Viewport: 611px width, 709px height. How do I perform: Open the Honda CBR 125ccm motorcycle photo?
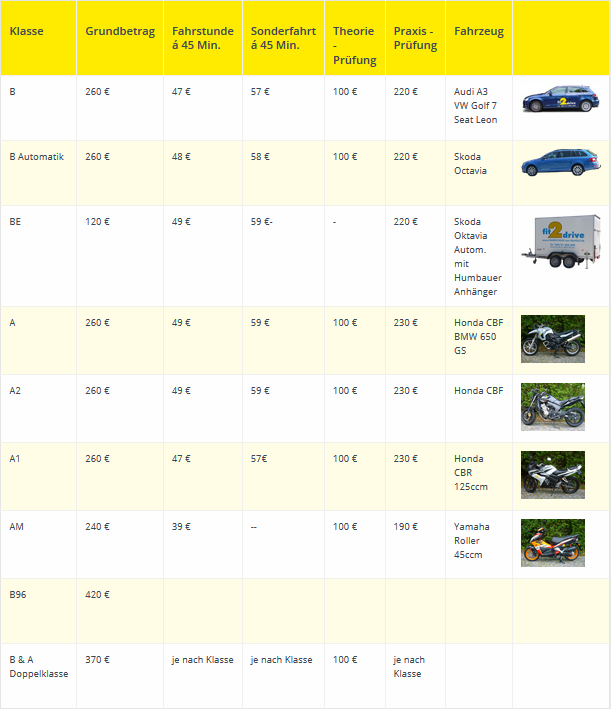pyautogui.click(x=553, y=474)
